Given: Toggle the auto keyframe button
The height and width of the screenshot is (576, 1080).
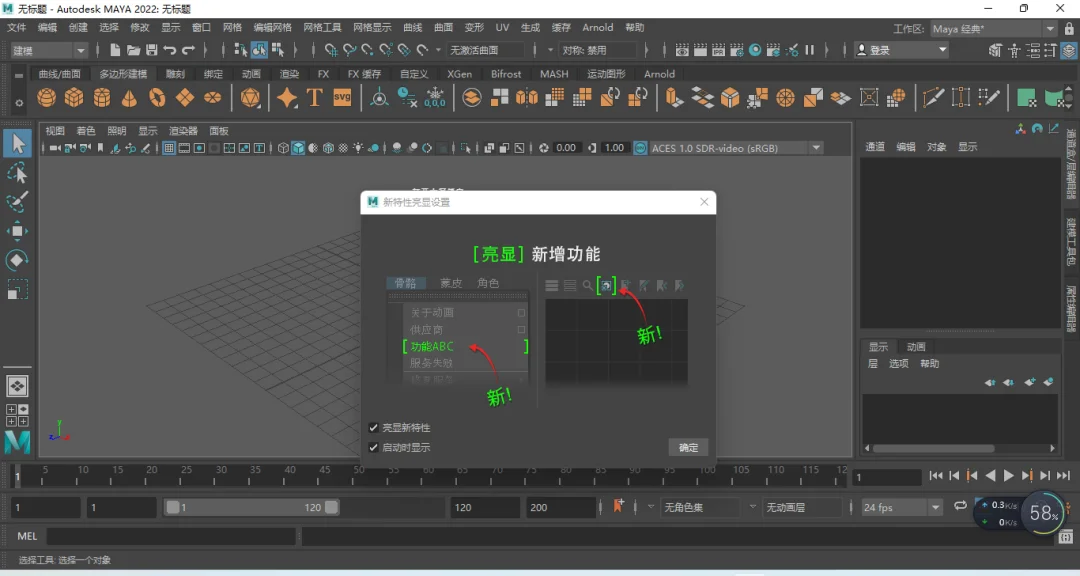Looking at the screenshot, I should pos(619,507).
